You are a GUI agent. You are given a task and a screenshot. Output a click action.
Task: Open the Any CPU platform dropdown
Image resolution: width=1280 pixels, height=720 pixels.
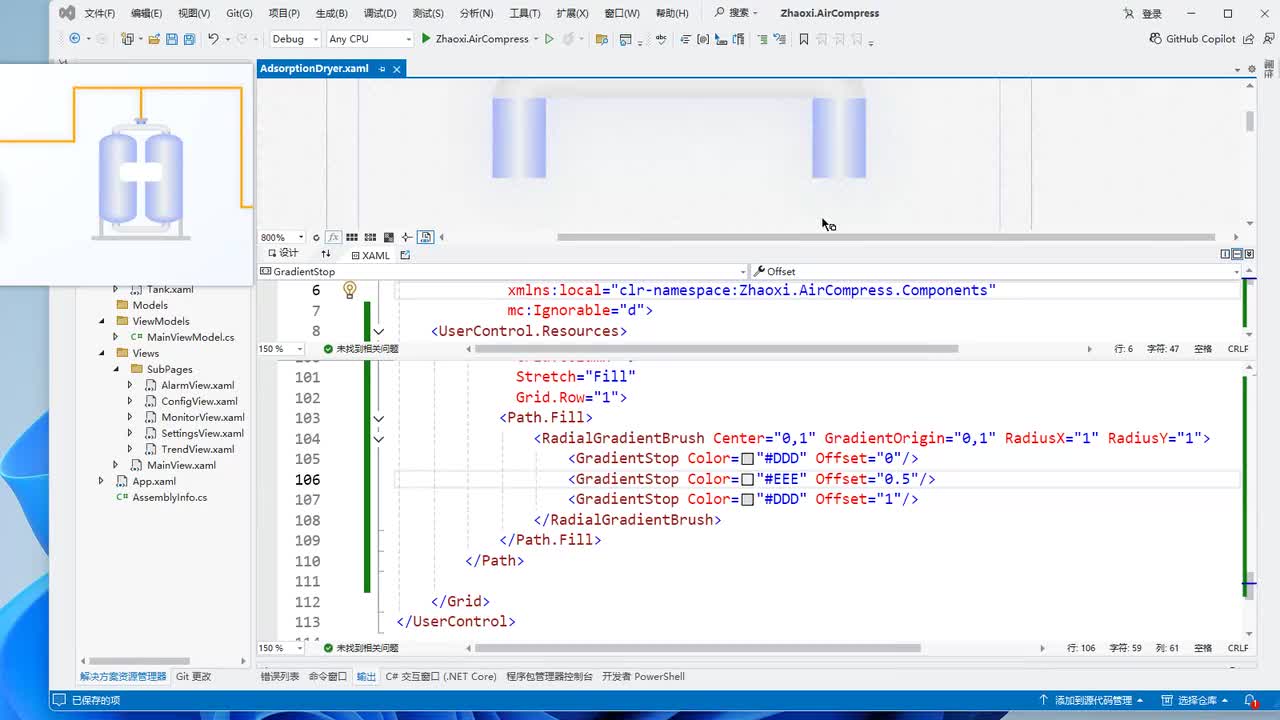point(369,39)
